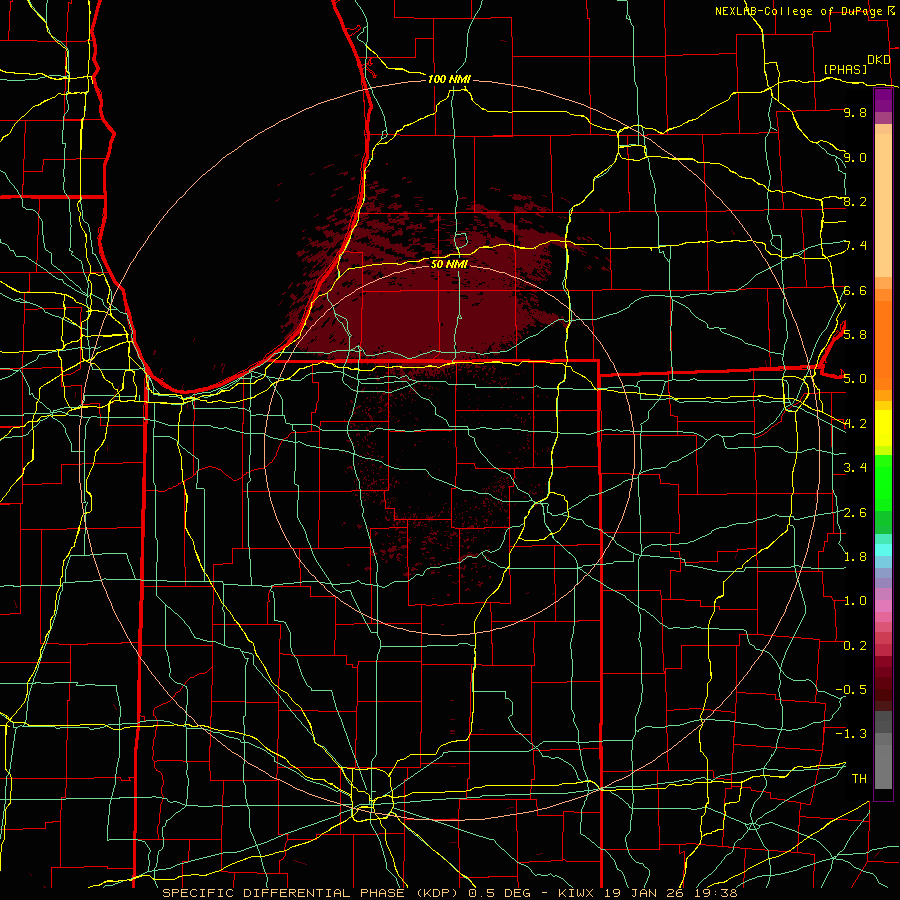Click the 19 JAN 26 date text

click(x=645, y=893)
